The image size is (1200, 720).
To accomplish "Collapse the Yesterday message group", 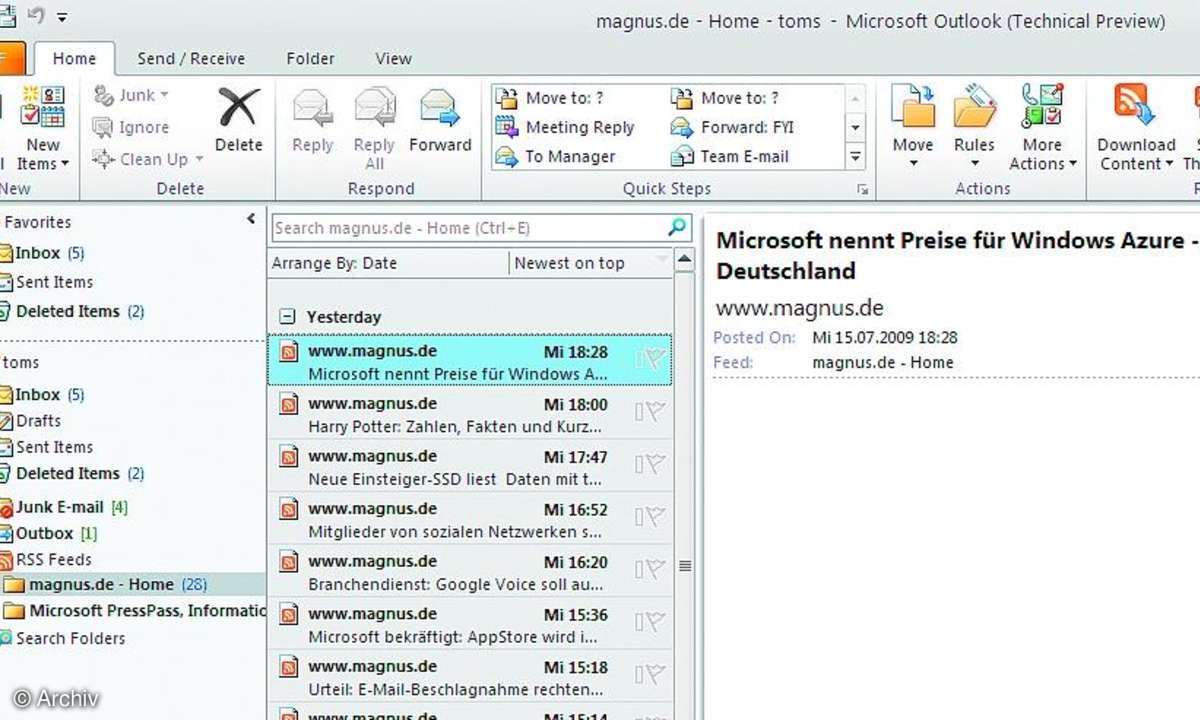I will [288, 317].
